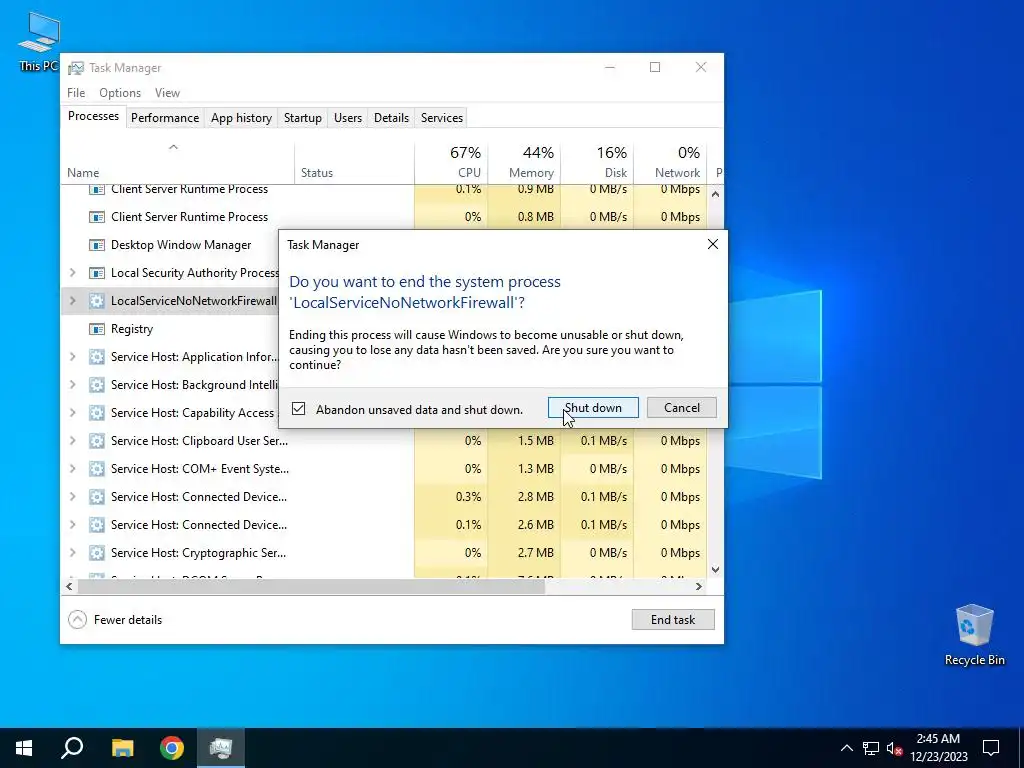Expand Service Host: Clipboard User Ser... row
This screenshot has width=1024, height=768.
click(x=72, y=441)
